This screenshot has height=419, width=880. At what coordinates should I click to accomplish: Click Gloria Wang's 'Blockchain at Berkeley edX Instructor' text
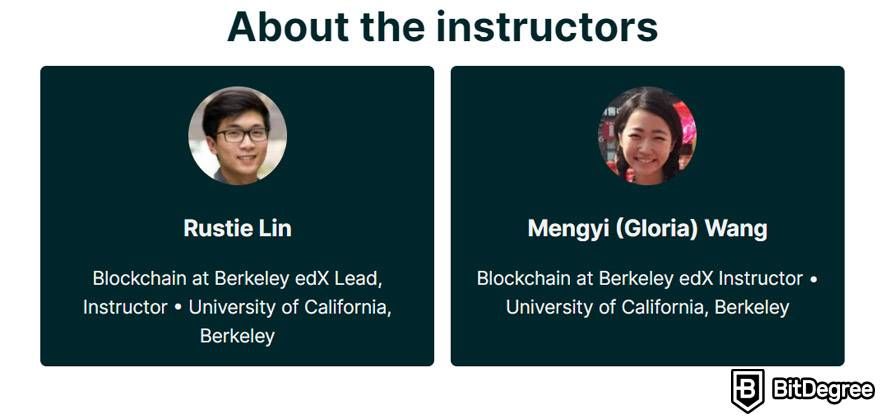640,278
